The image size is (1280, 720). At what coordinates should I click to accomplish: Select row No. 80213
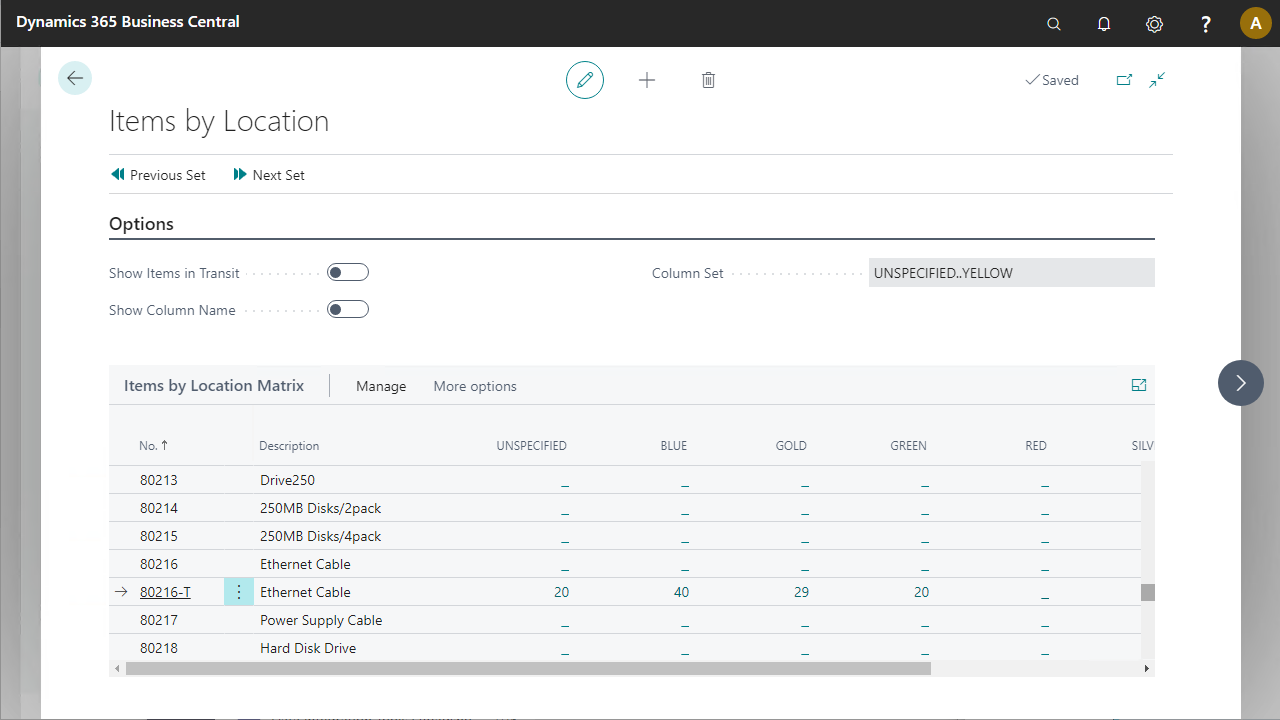point(158,480)
